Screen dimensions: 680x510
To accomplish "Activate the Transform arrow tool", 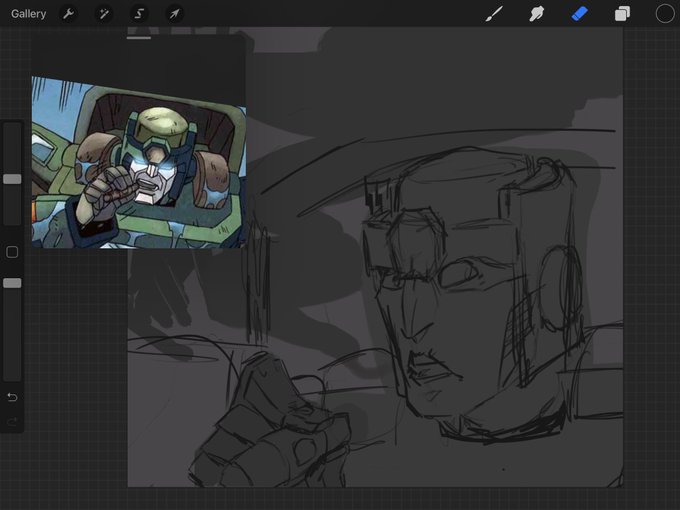I will tap(174, 14).
